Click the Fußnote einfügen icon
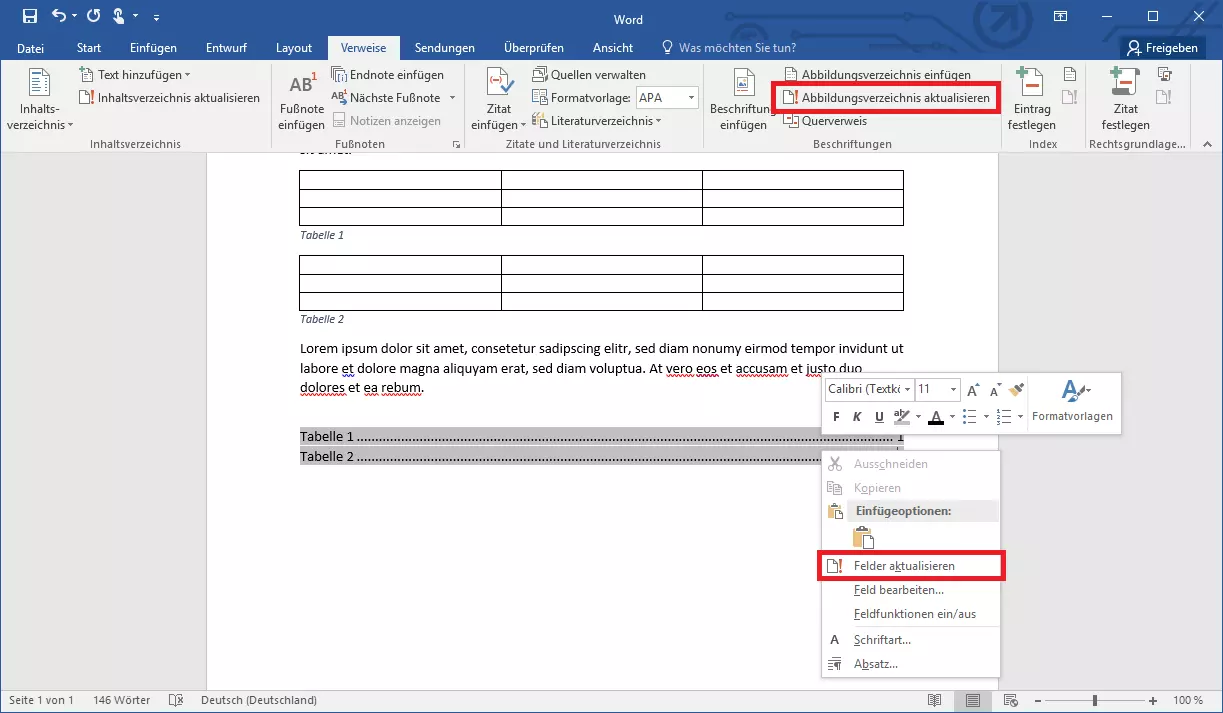Viewport: 1223px width, 713px height. (x=301, y=101)
